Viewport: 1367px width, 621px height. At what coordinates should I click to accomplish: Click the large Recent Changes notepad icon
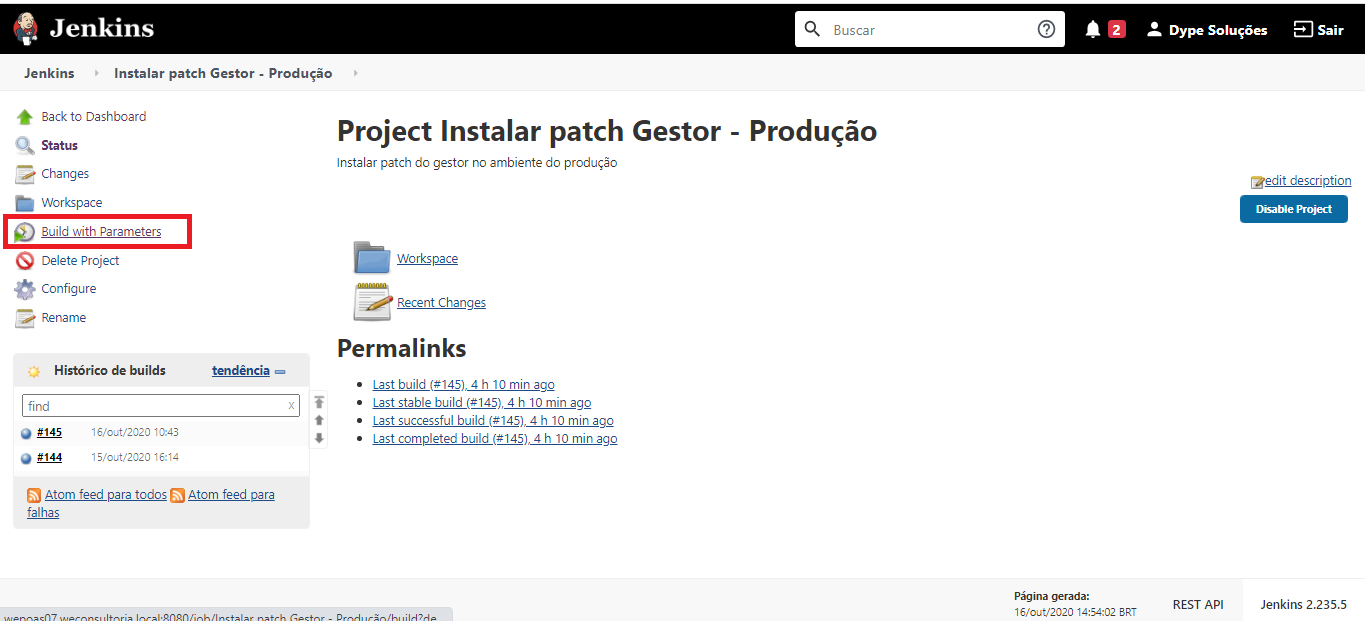(372, 302)
